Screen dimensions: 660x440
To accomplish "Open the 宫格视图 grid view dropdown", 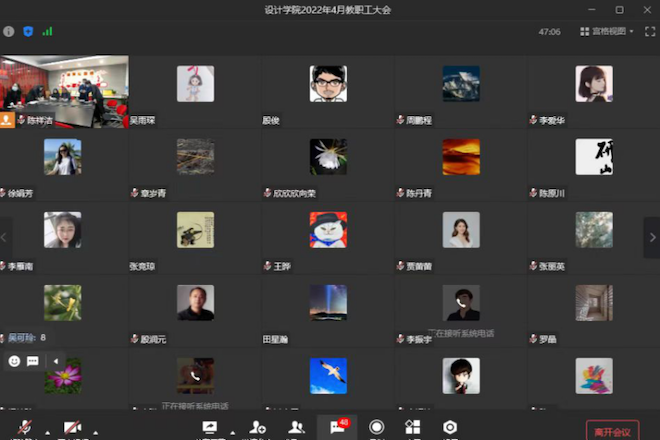I will click(x=612, y=32).
